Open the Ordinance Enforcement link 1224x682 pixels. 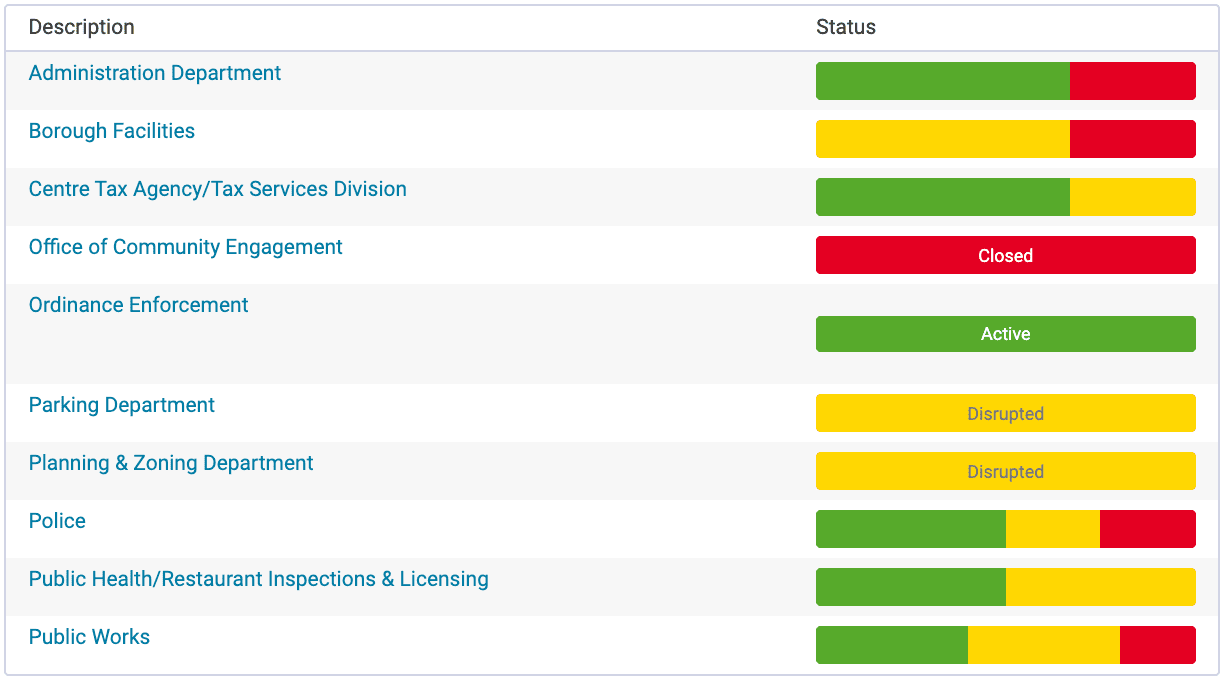point(139,305)
